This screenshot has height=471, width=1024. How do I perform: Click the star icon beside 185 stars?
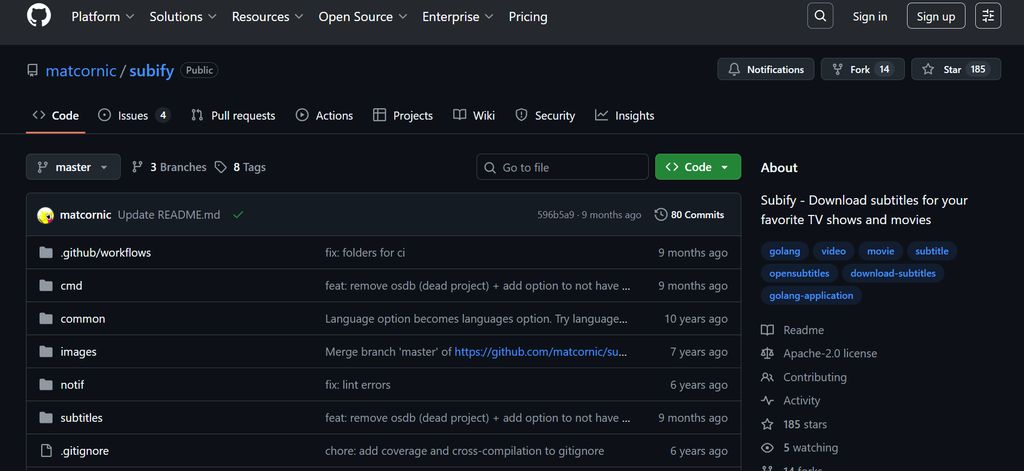point(767,424)
